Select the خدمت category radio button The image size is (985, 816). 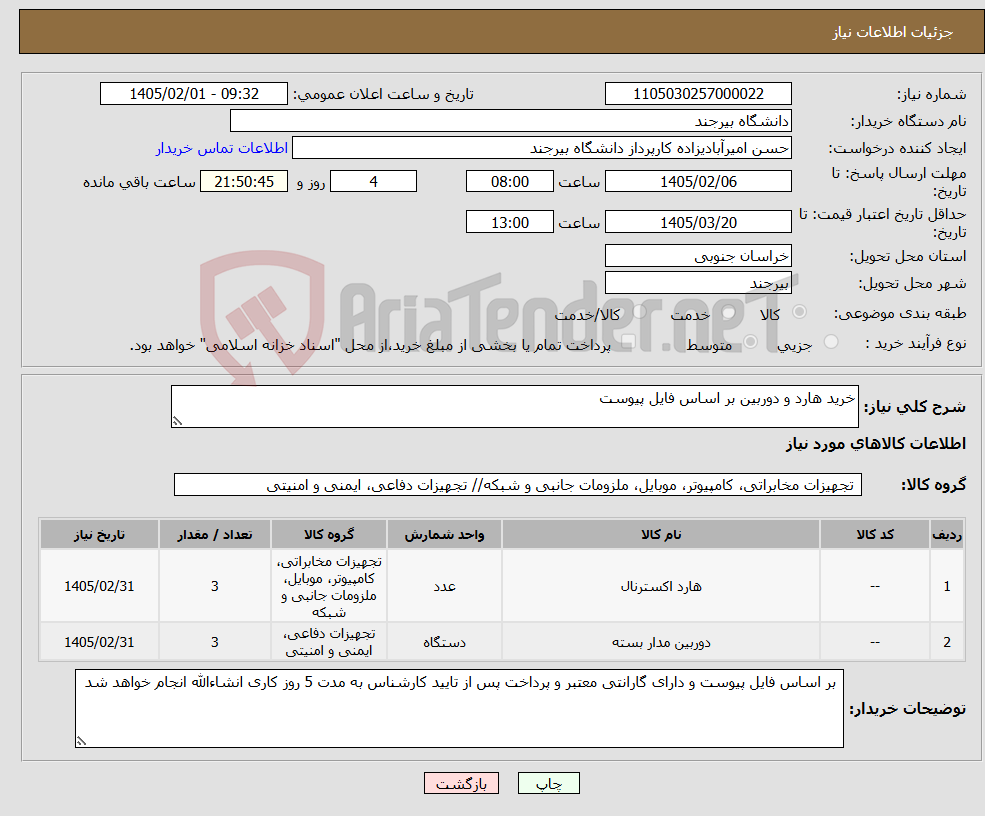tap(729, 312)
